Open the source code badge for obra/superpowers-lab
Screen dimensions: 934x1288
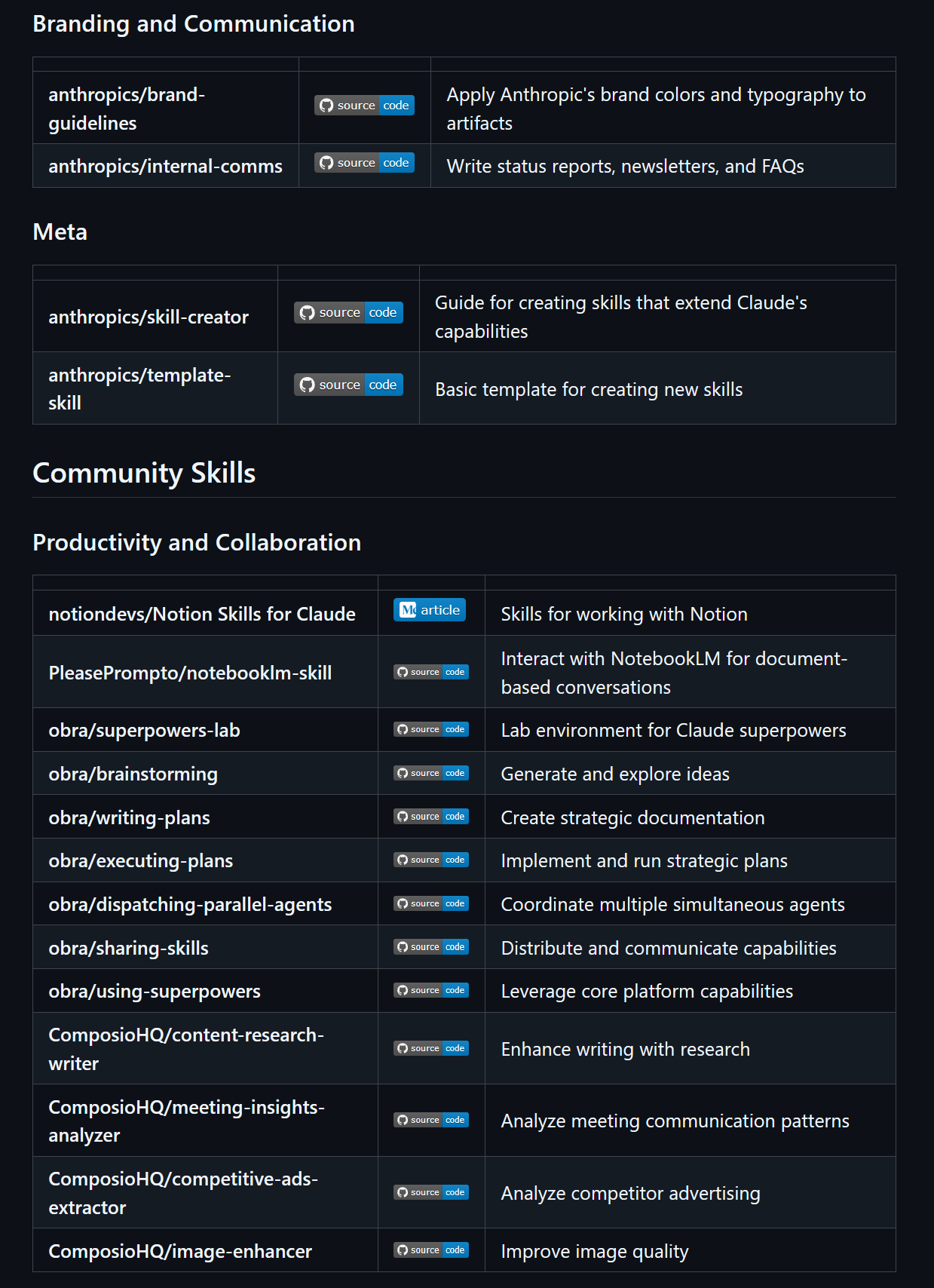click(431, 730)
